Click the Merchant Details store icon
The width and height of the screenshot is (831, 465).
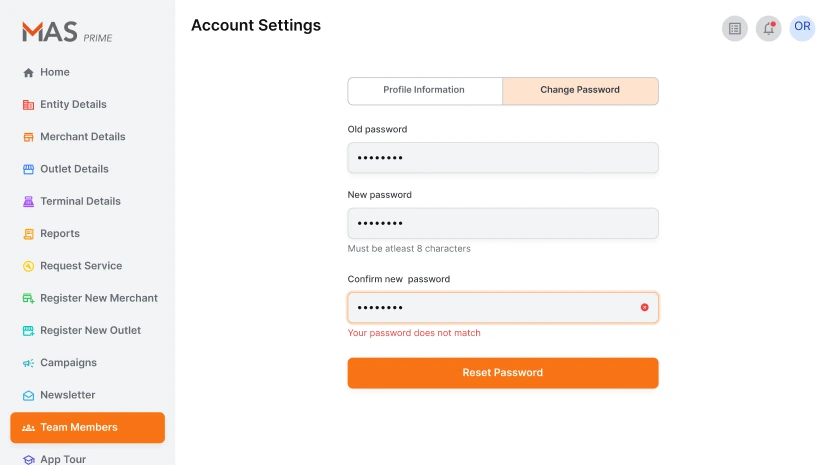[28, 137]
